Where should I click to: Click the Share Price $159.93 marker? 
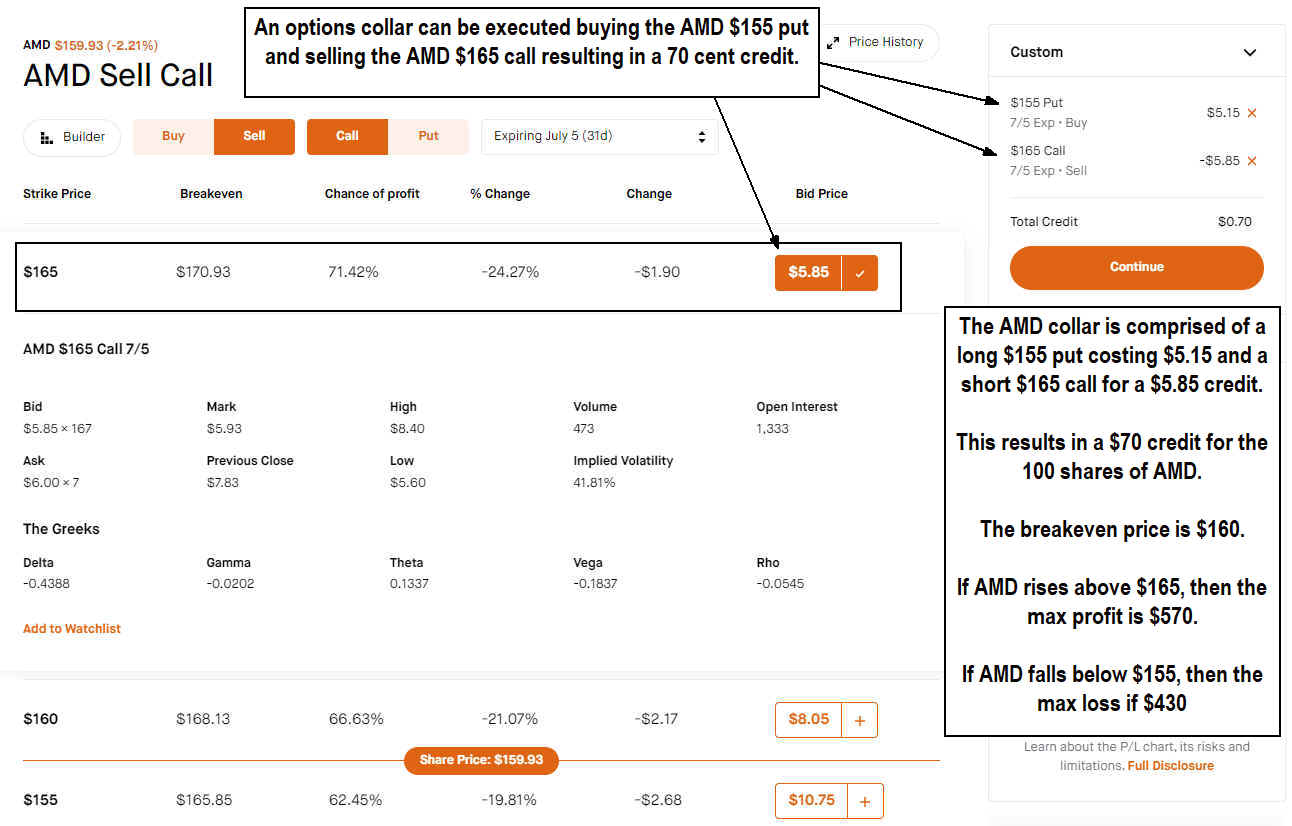click(481, 761)
